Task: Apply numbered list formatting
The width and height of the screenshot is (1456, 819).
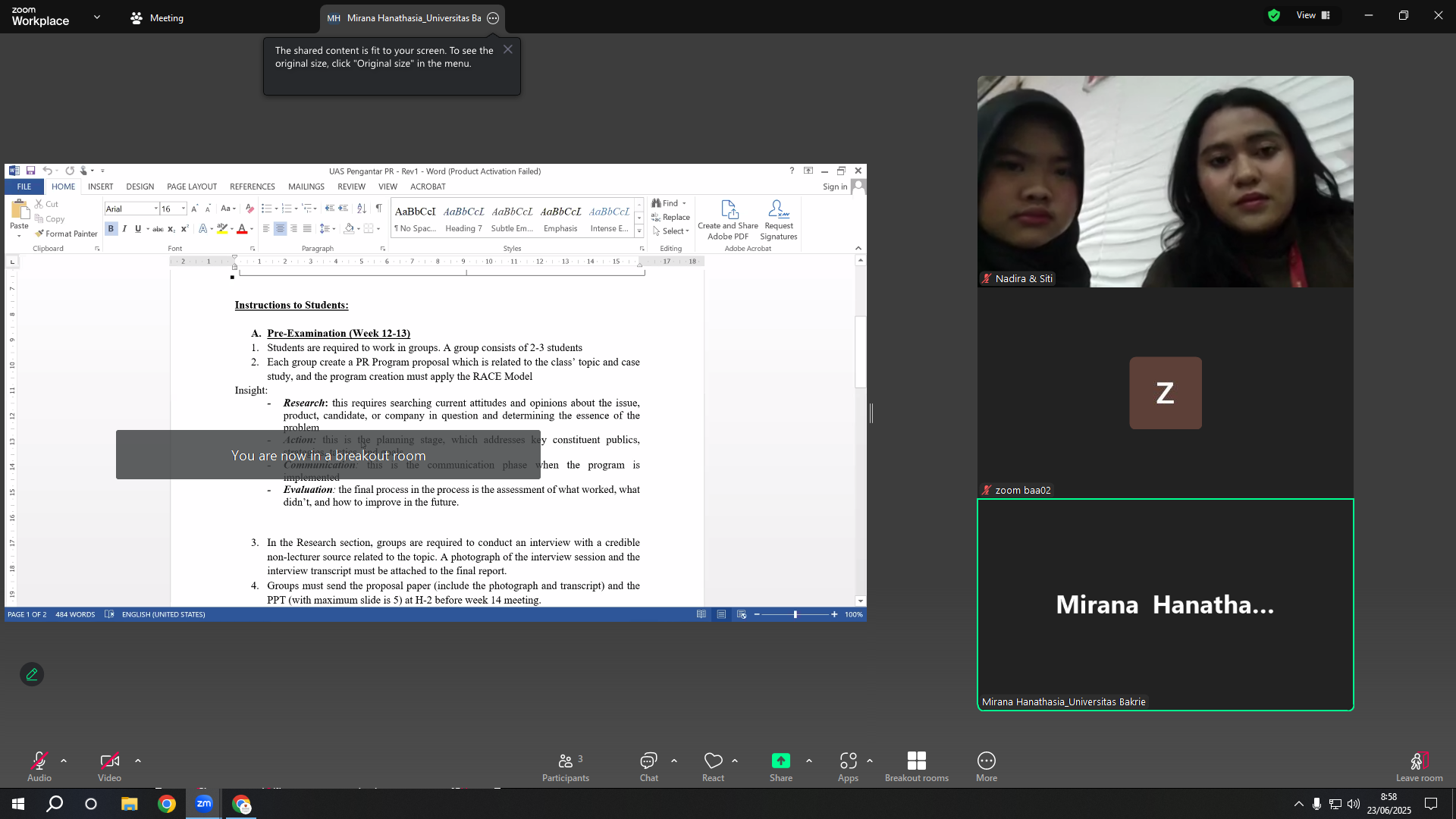Action: coord(287,208)
